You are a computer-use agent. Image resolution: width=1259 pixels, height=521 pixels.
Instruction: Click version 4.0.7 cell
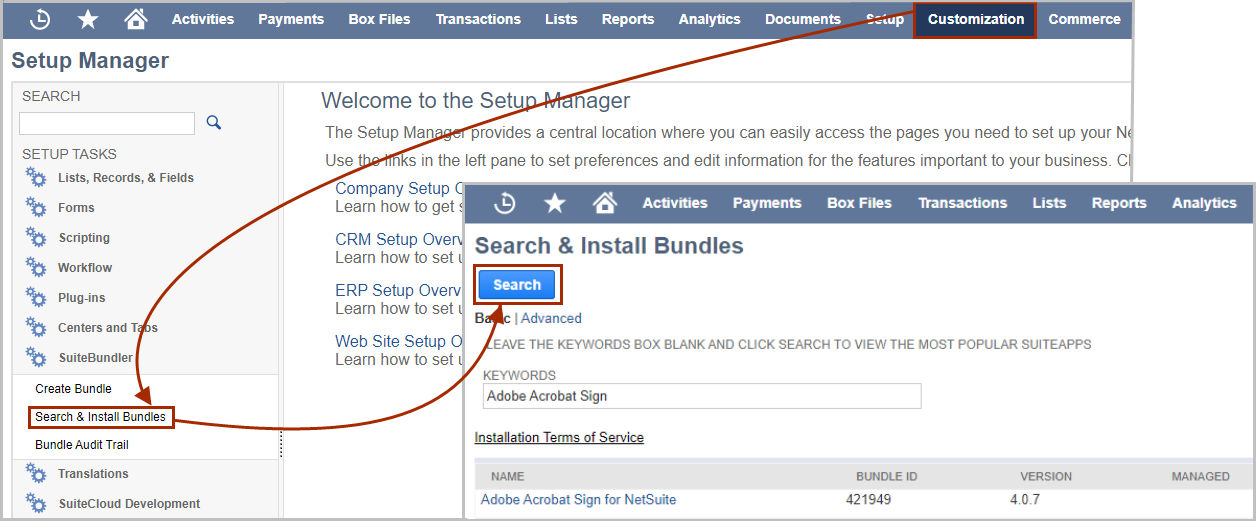point(1027,499)
